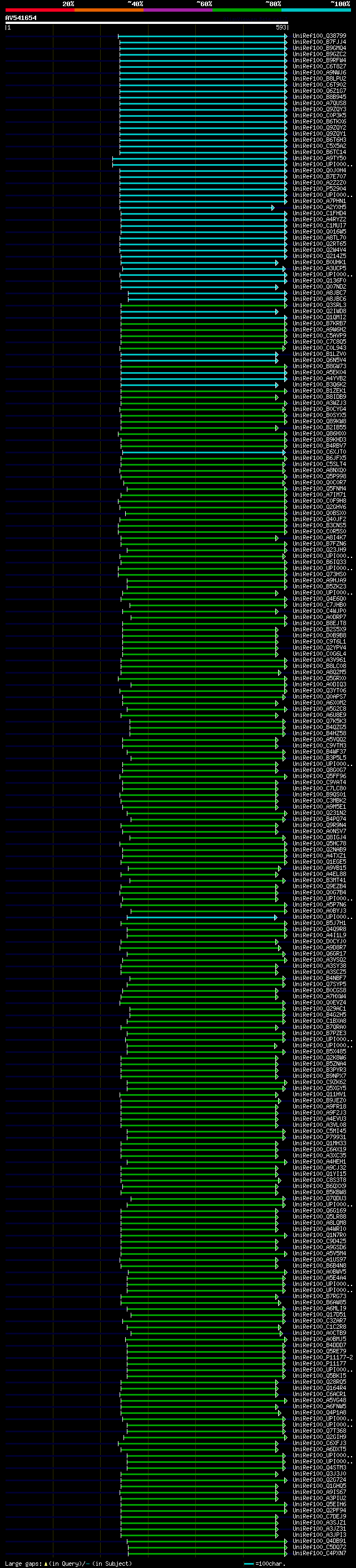Viewport: 356px width, 1568px height.
Task: Select hit label UniRef100_C4WJP0
Action: point(319,611)
